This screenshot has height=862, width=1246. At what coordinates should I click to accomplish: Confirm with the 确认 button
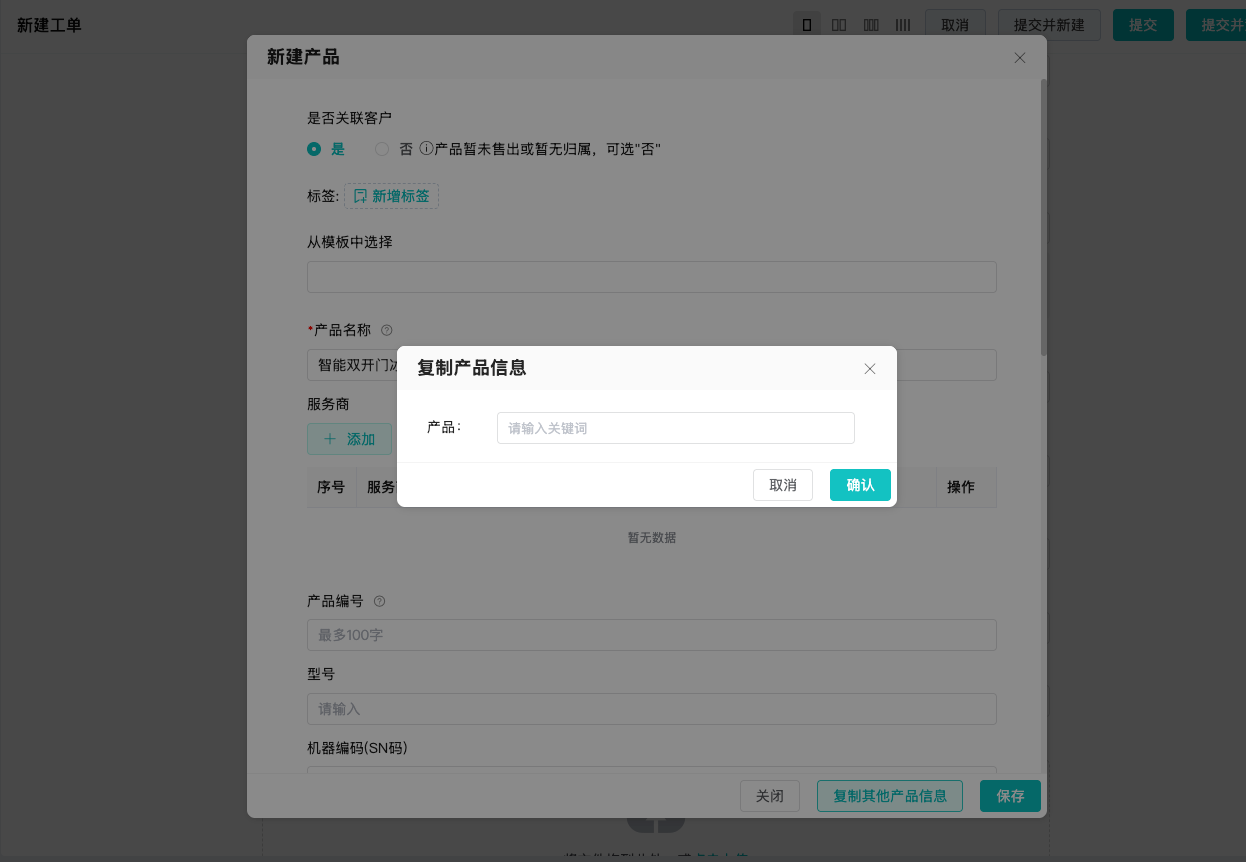click(x=860, y=485)
